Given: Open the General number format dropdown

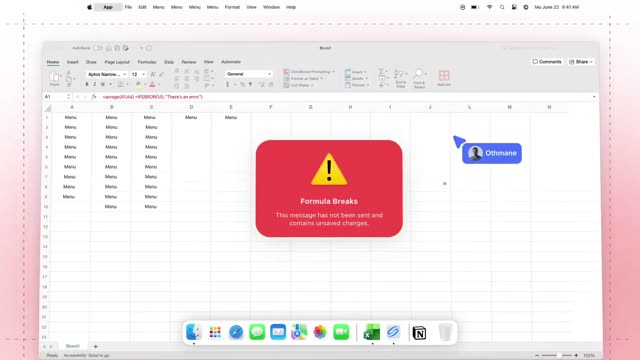Looking at the screenshot, I should tap(249, 74).
